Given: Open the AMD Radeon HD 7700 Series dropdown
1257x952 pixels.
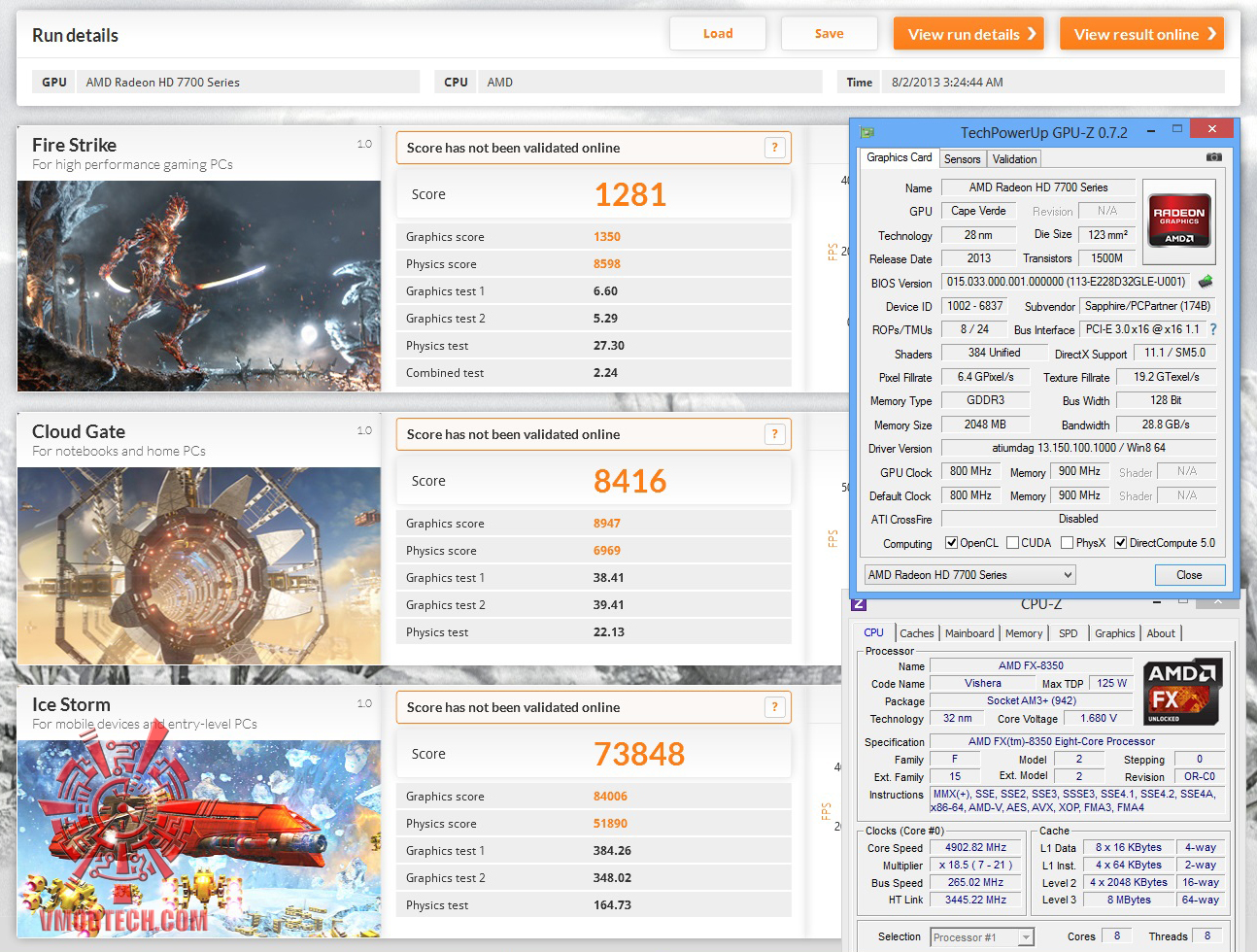Looking at the screenshot, I should (x=969, y=575).
